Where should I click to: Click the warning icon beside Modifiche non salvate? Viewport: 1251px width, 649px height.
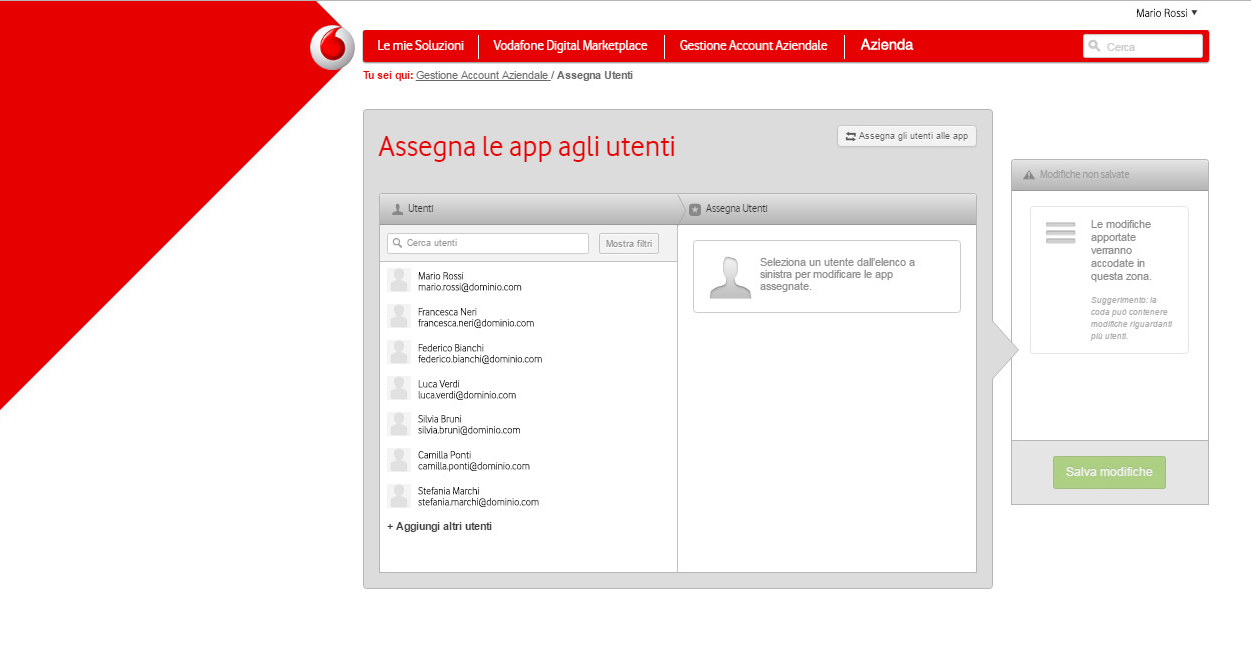[1028, 175]
